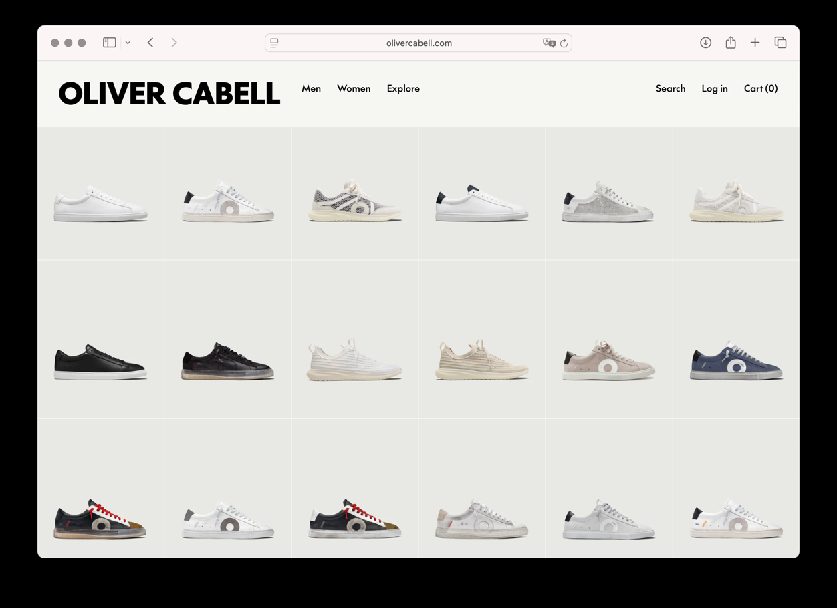Reload the page with refresh icon

(564, 43)
